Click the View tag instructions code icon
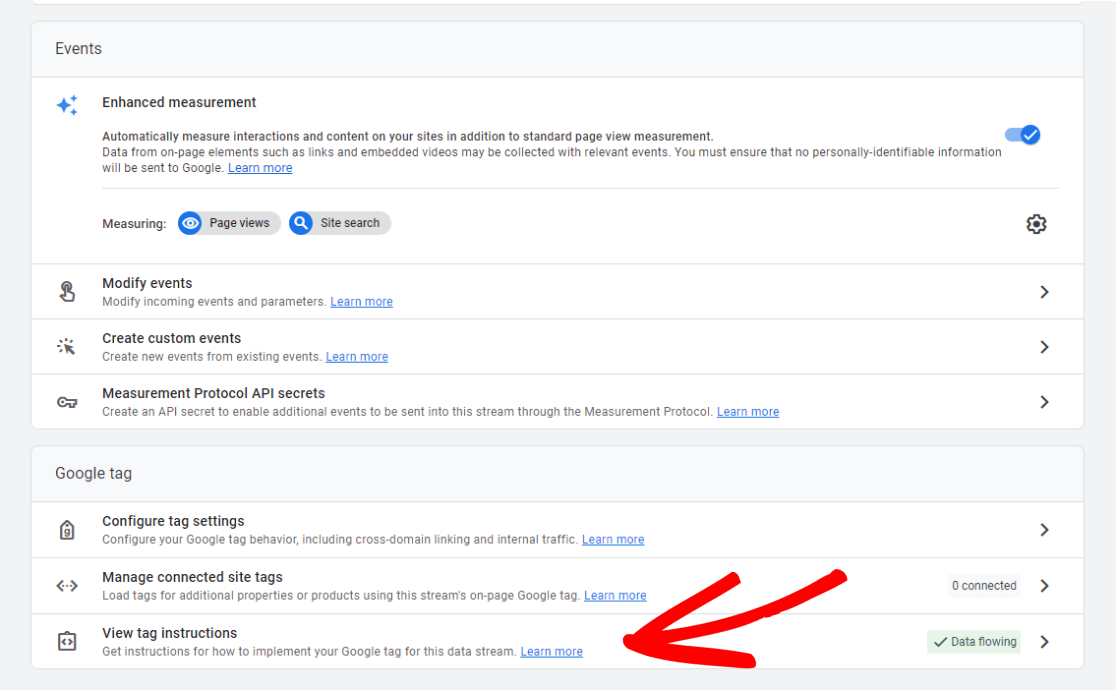Viewport: 1116px width, 690px height. [66, 641]
